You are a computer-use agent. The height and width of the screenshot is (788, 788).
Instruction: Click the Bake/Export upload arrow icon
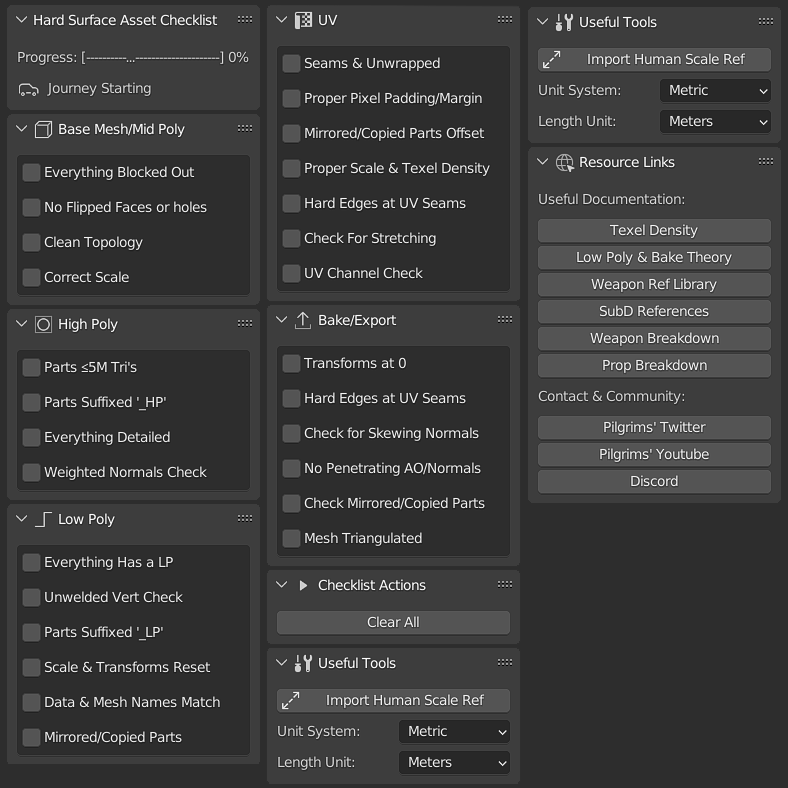click(x=303, y=320)
